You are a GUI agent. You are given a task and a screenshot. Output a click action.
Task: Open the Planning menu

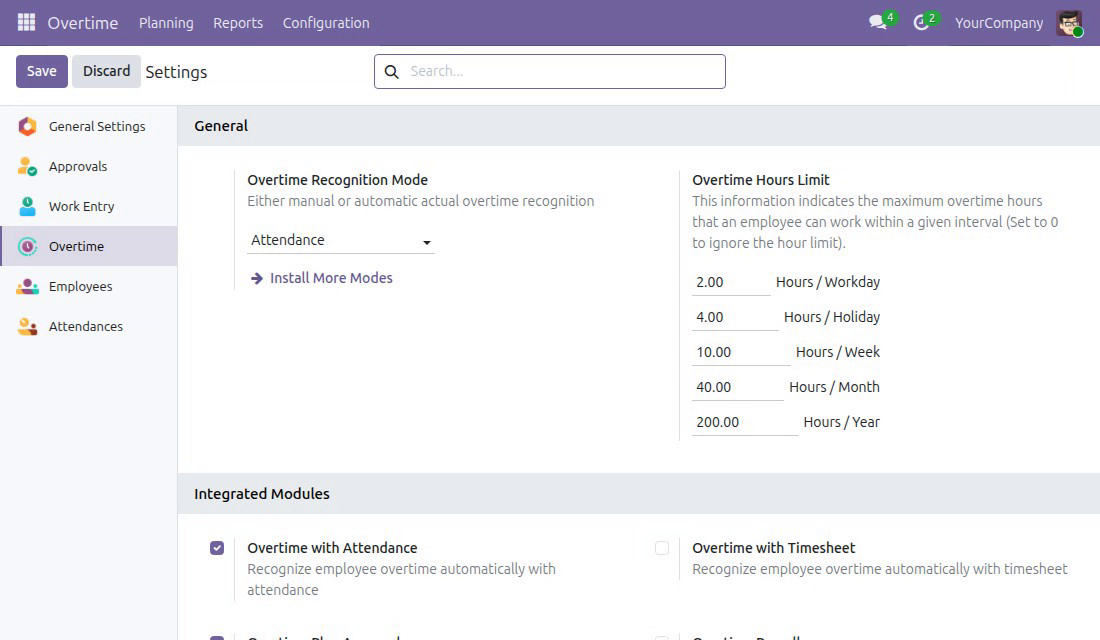point(166,23)
